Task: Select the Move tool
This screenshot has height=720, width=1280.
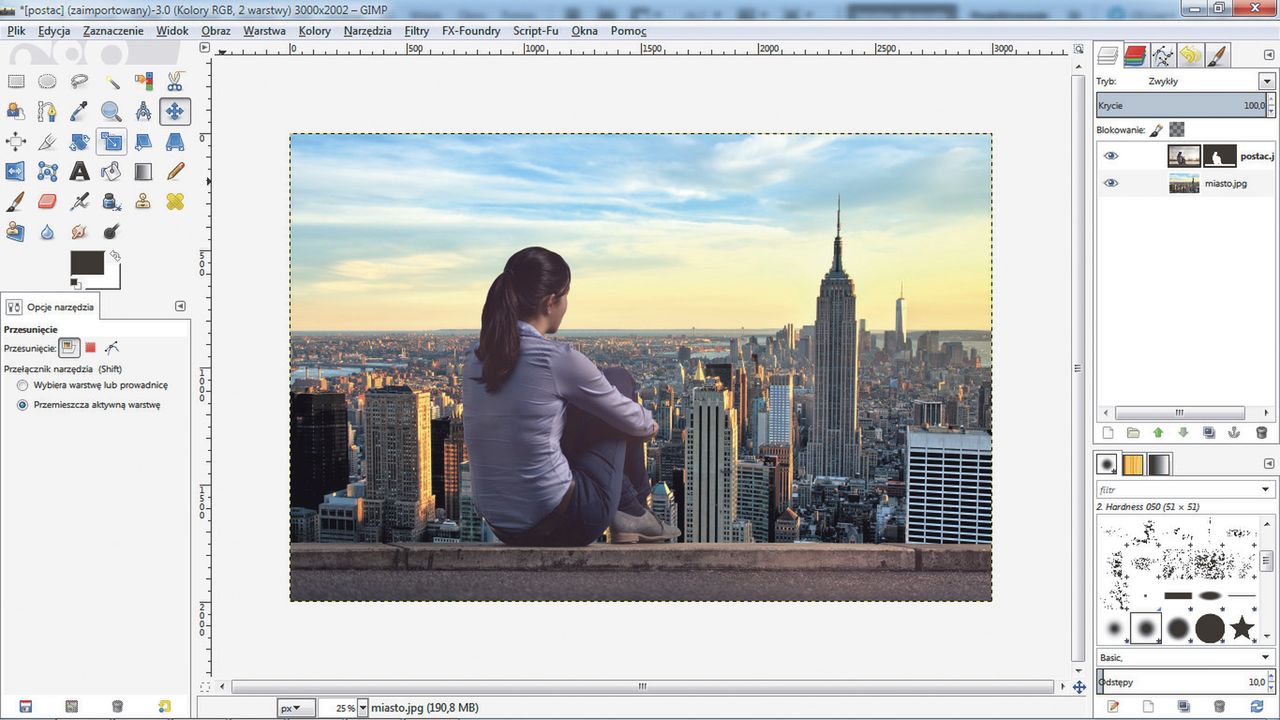Action: pyautogui.click(x=175, y=112)
